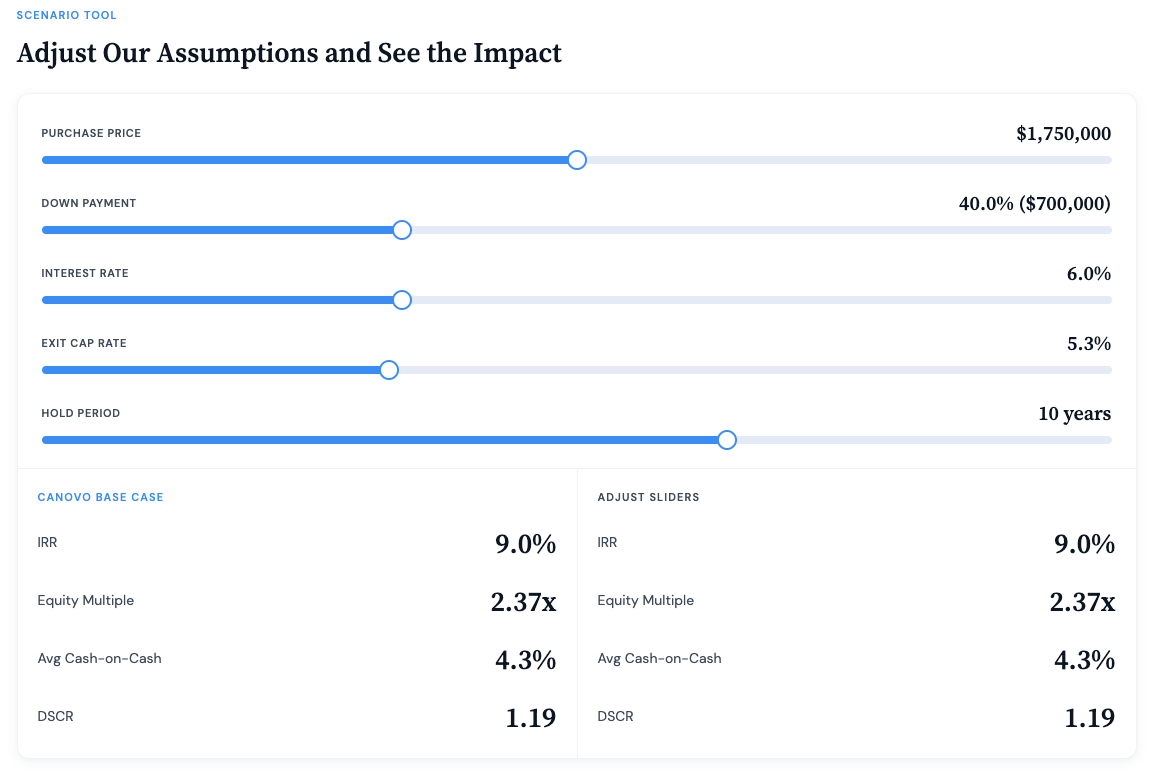Click the Adjust Sliders heading
Screen dimensions: 1152x778
click(648, 497)
